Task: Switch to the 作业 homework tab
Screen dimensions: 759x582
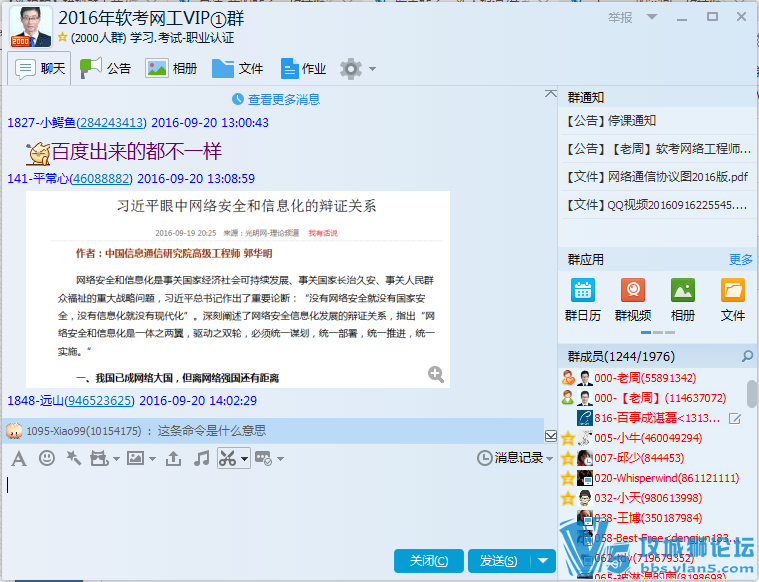Action: tap(304, 68)
